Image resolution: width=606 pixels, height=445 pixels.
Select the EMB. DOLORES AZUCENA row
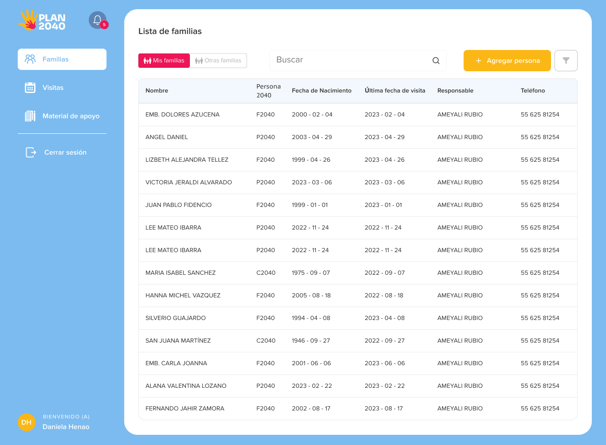[x=358, y=114]
